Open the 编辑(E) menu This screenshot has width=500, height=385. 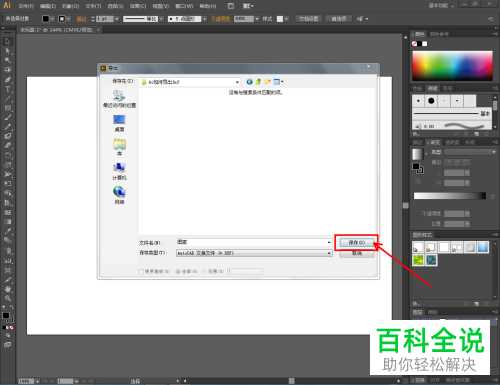click(x=48, y=6)
